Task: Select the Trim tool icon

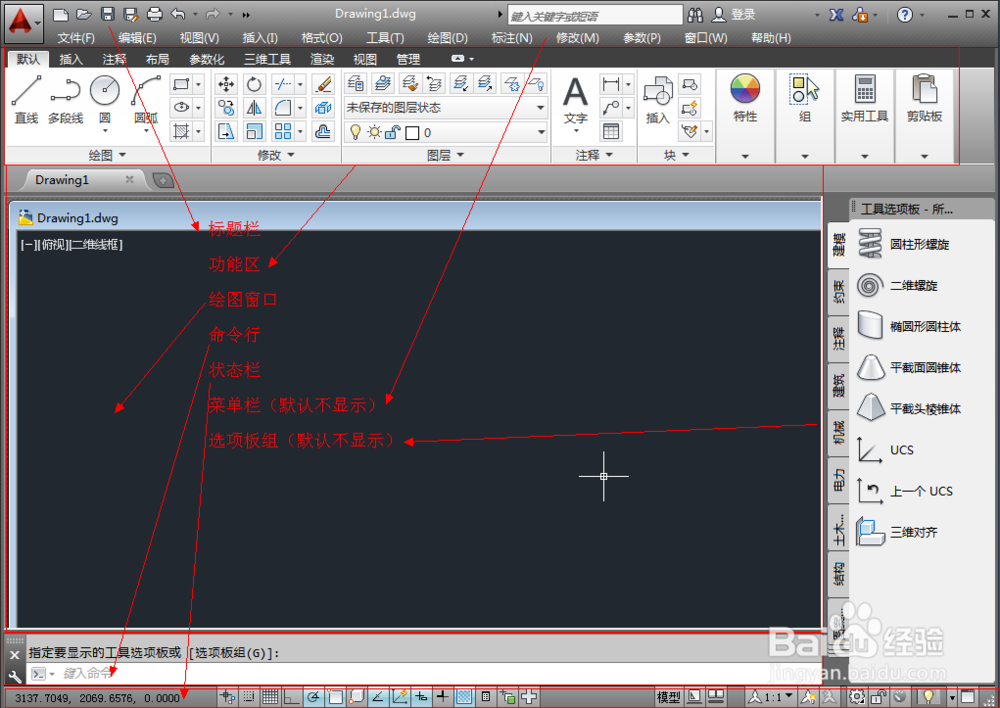Action: pos(282,84)
